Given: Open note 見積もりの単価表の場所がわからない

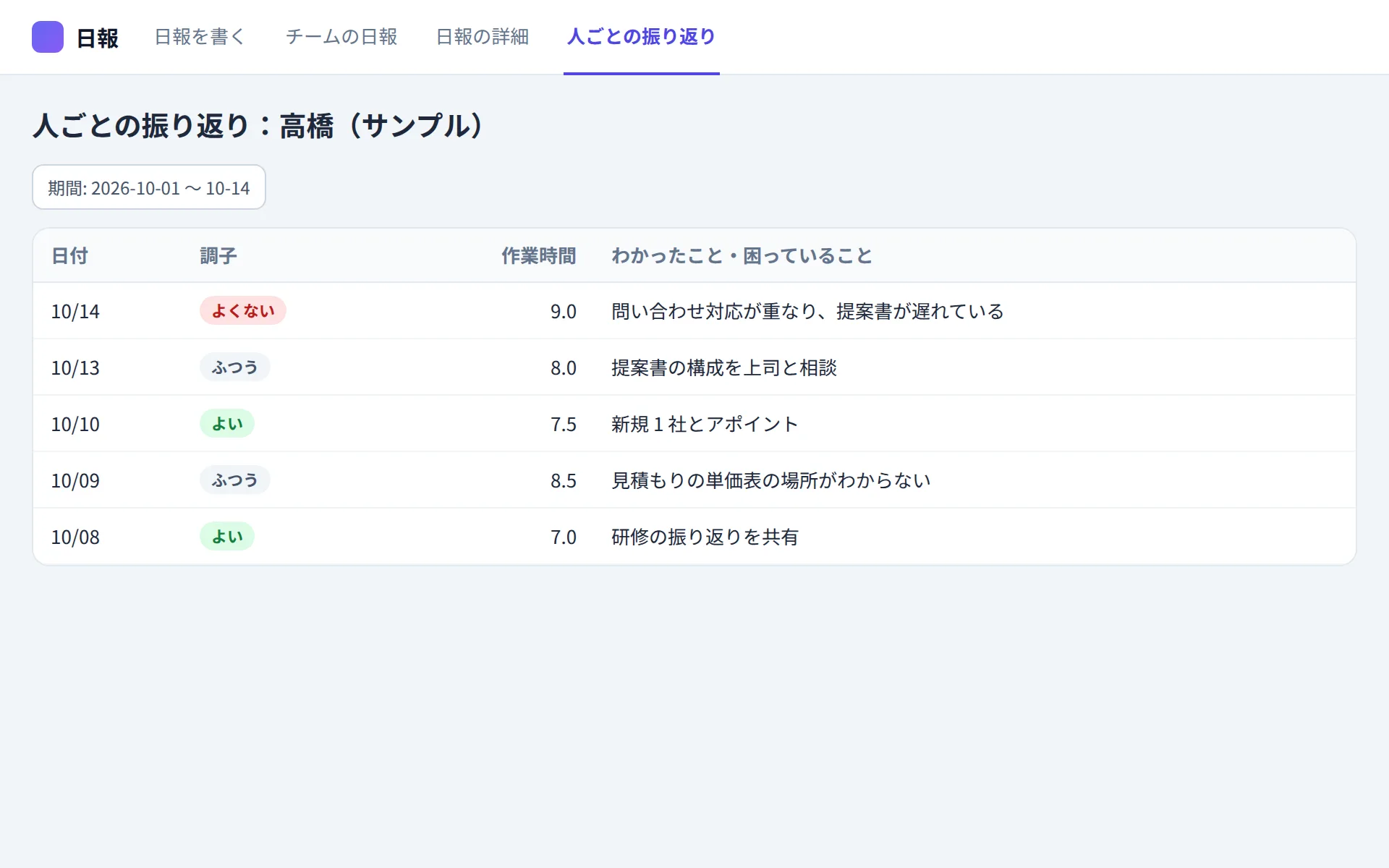Looking at the screenshot, I should point(771,481).
